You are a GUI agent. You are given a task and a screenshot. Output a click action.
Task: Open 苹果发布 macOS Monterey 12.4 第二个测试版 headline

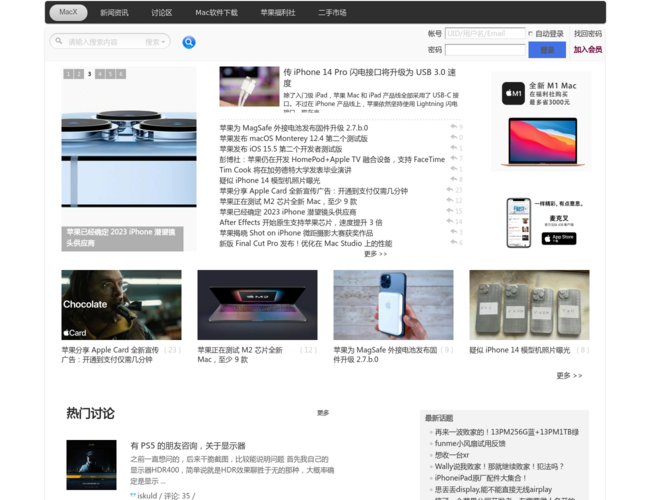pyautogui.click(x=293, y=138)
